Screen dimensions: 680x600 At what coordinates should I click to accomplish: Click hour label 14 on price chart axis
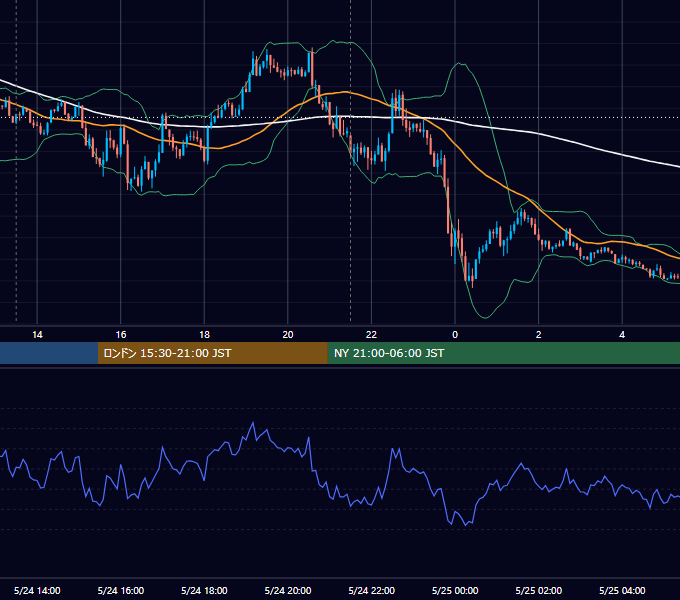pyautogui.click(x=37, y=335)
